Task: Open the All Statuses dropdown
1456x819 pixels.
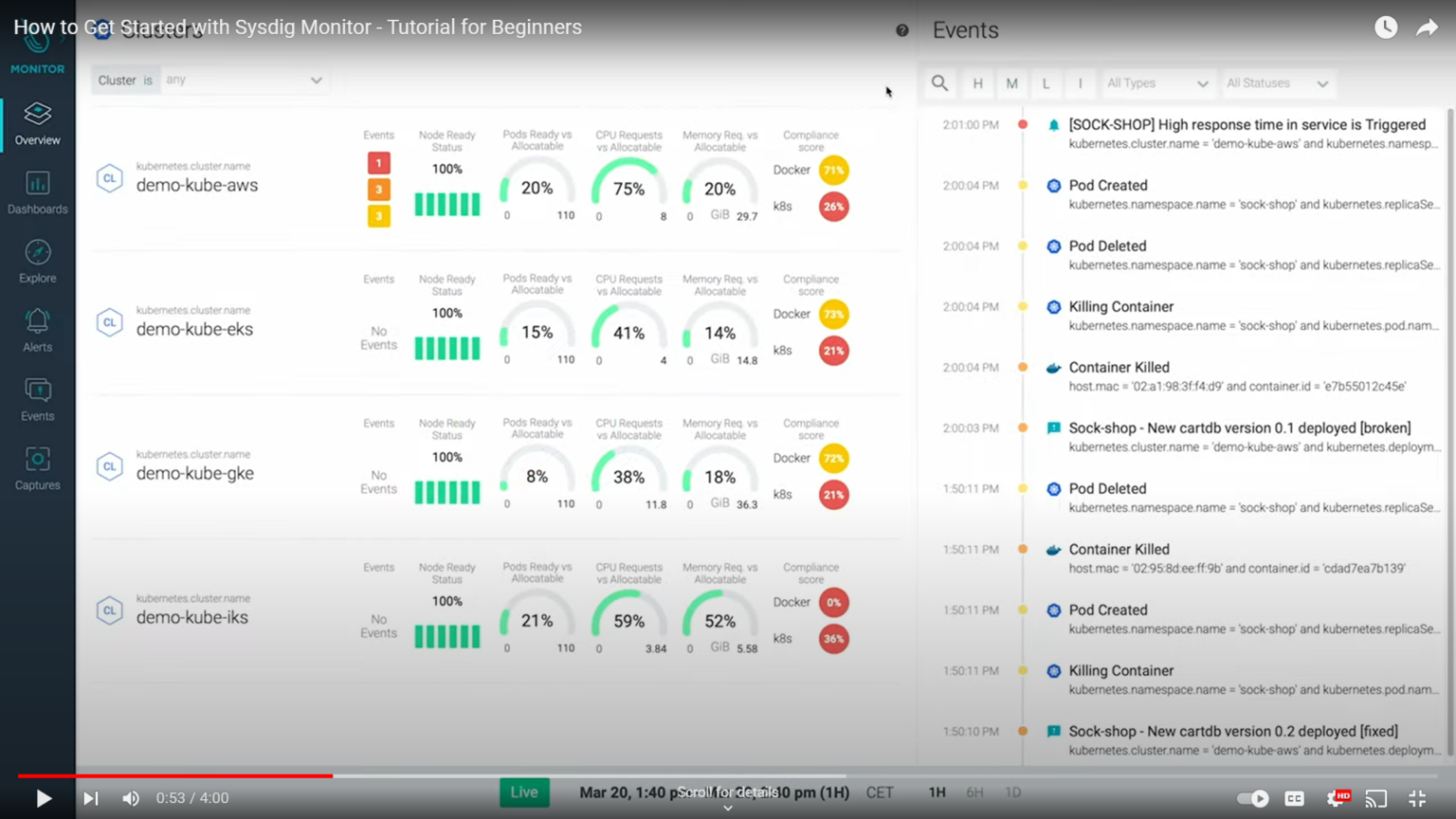Action: pos(1277,83)
